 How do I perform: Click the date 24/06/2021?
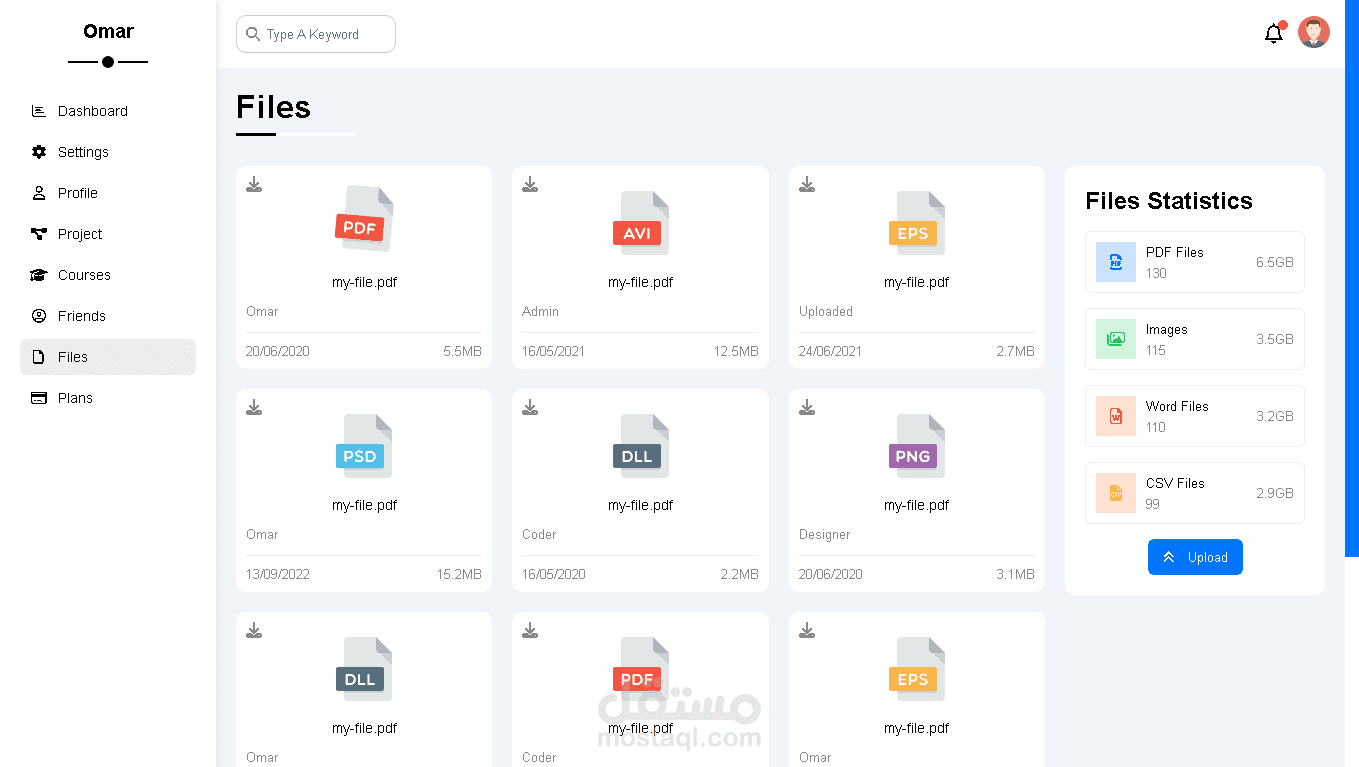830,351
